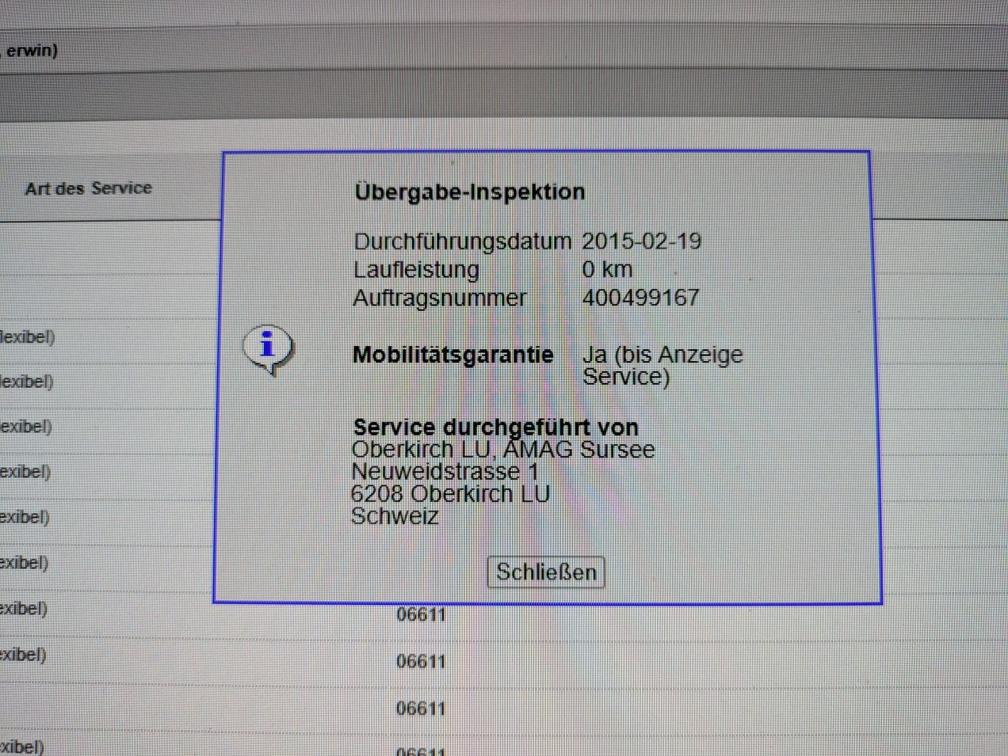Click the Art des Service column header
The image size is (1008, 756).
click(88, 188)
